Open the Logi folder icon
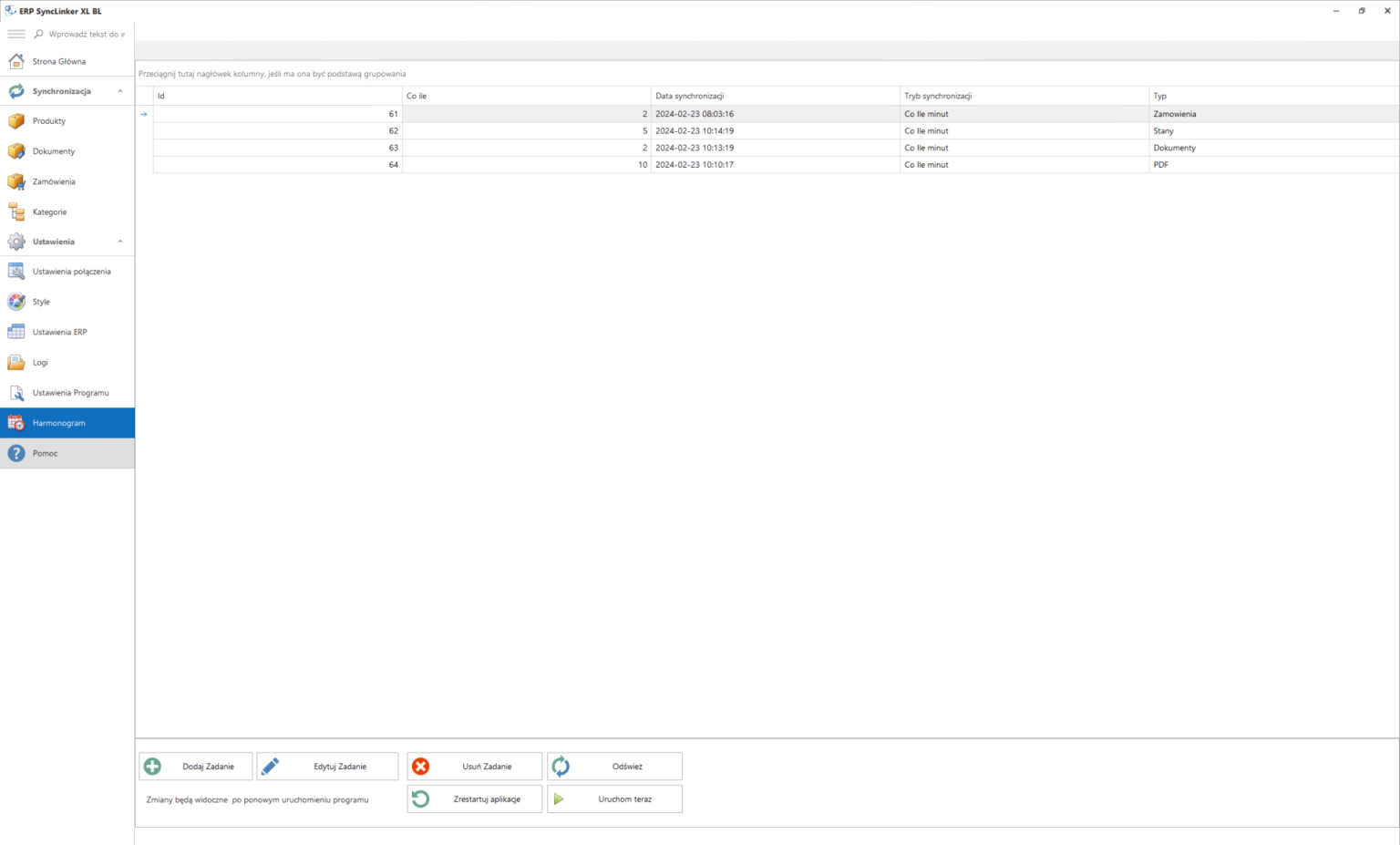1400x845 pixels. (15, 362)
